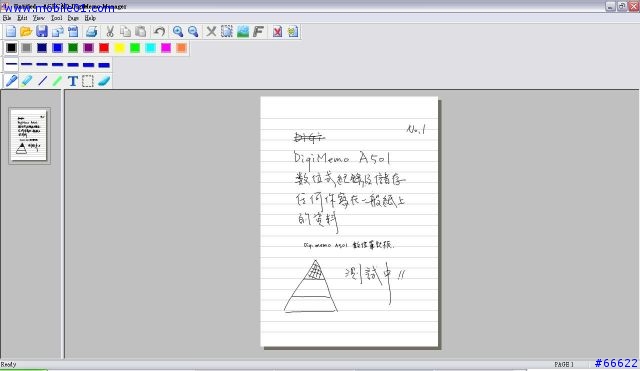Open the View menu
The width and height of the screenshot is (640, 371).
point(39,18)
